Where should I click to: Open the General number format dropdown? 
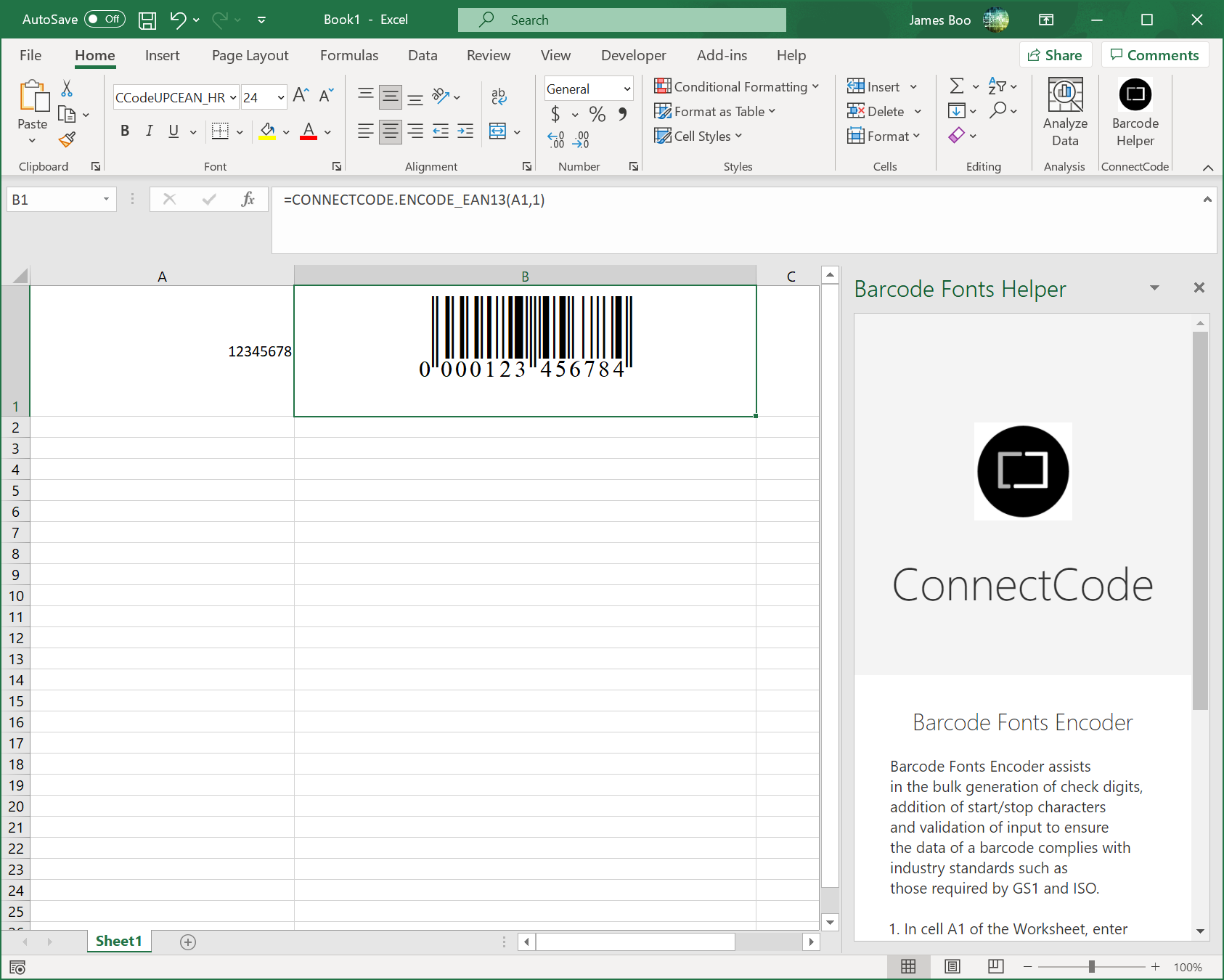pos(627,89)
